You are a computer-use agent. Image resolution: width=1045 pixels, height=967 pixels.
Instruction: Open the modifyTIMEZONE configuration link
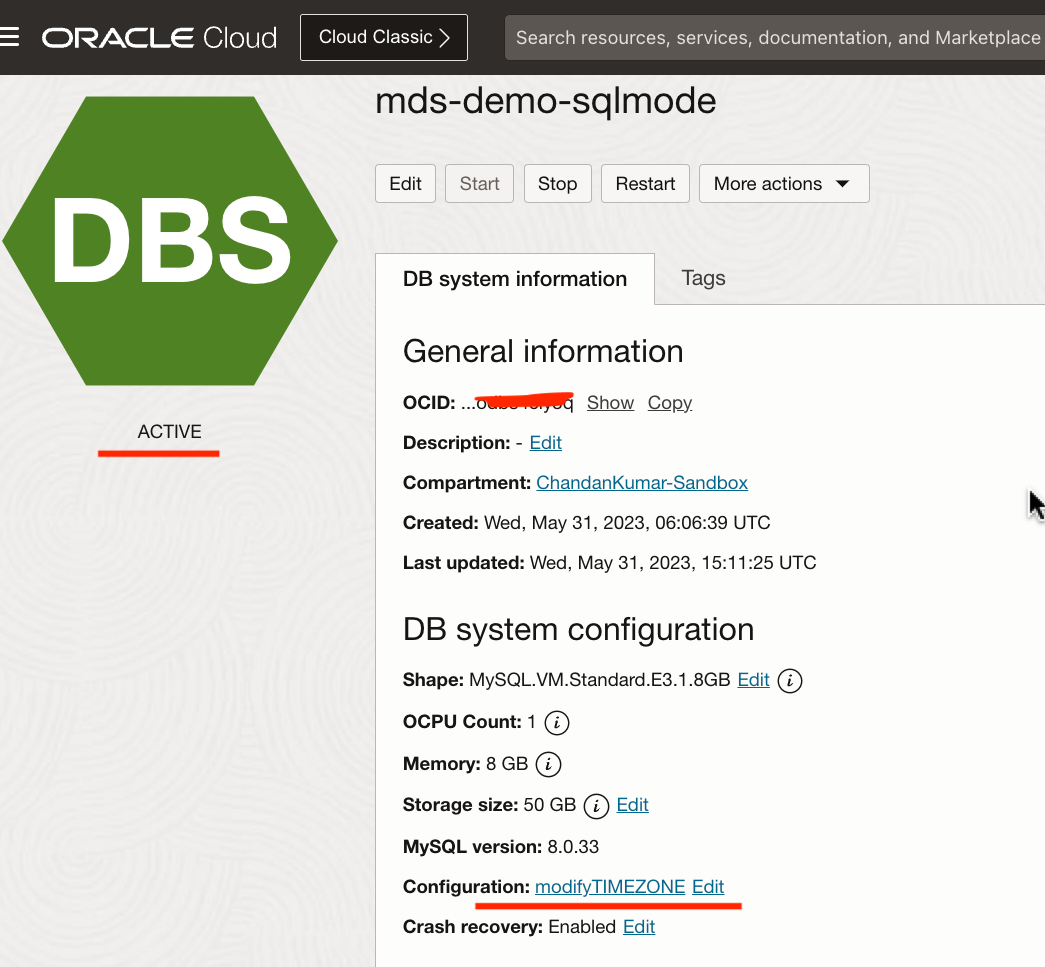coord(610,887)
